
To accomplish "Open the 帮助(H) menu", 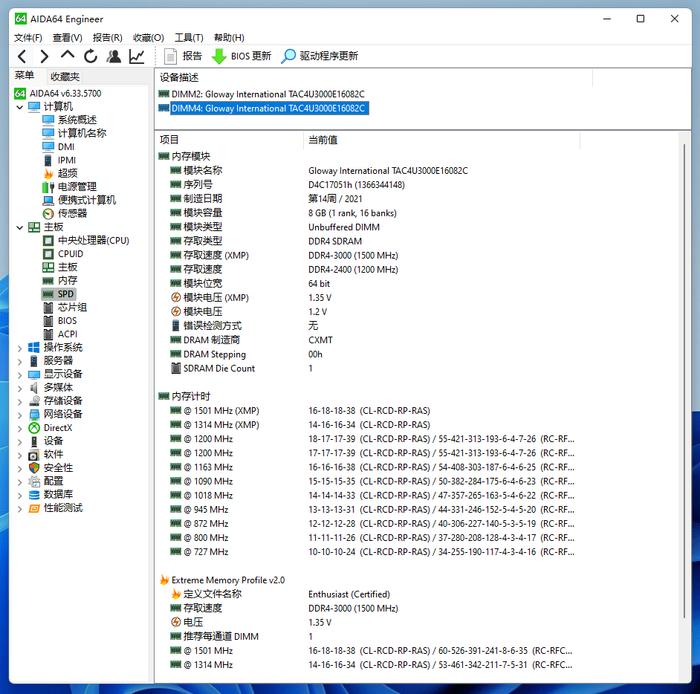I will click(229, 37).
